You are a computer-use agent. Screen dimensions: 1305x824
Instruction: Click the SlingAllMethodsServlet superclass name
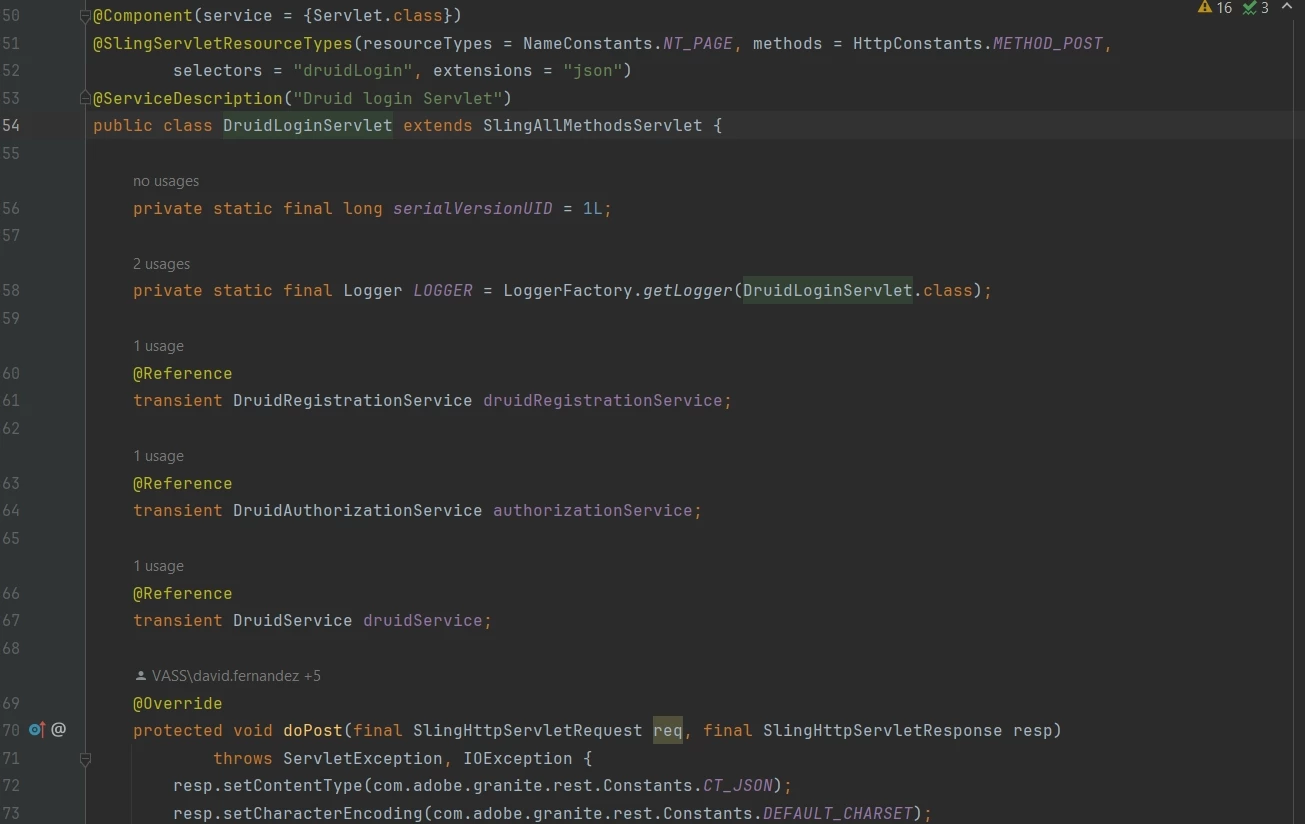pyautogui.click(x=593, y=126)
